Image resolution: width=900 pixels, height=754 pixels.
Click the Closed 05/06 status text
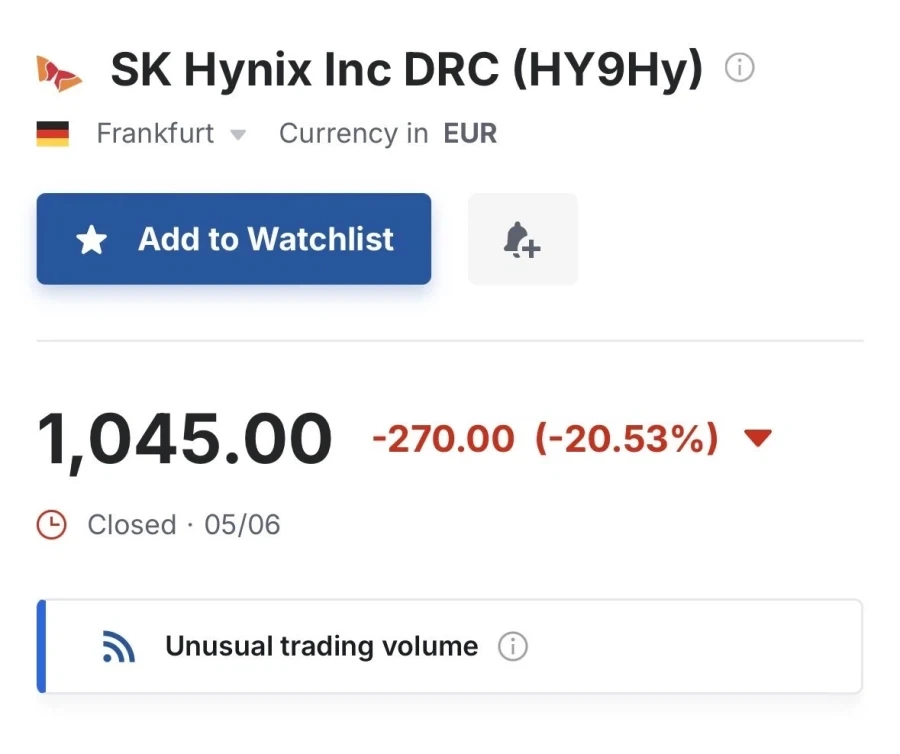(184, 524)
